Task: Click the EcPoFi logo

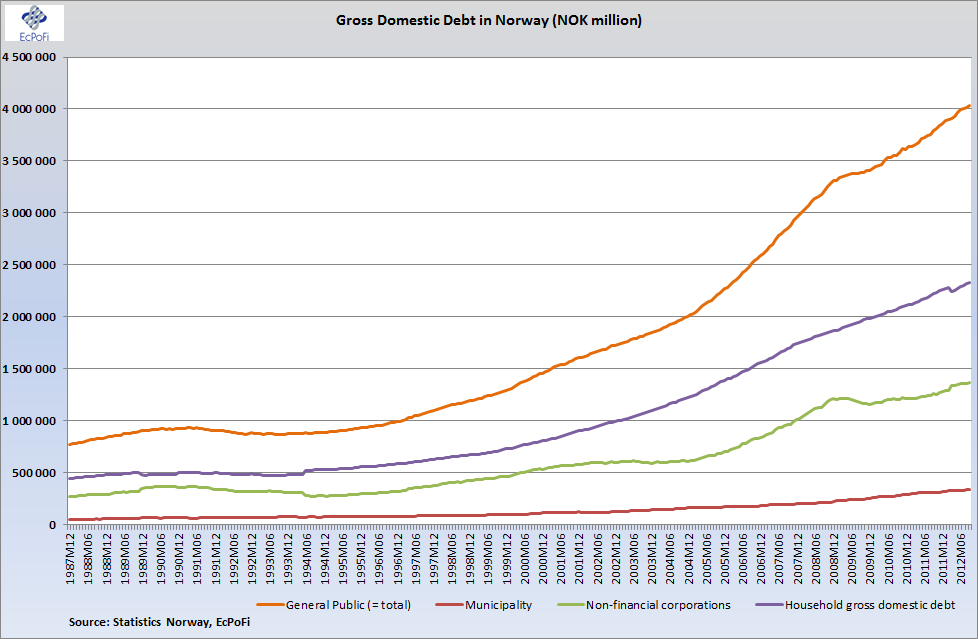Action: click(x=34, y=23)
